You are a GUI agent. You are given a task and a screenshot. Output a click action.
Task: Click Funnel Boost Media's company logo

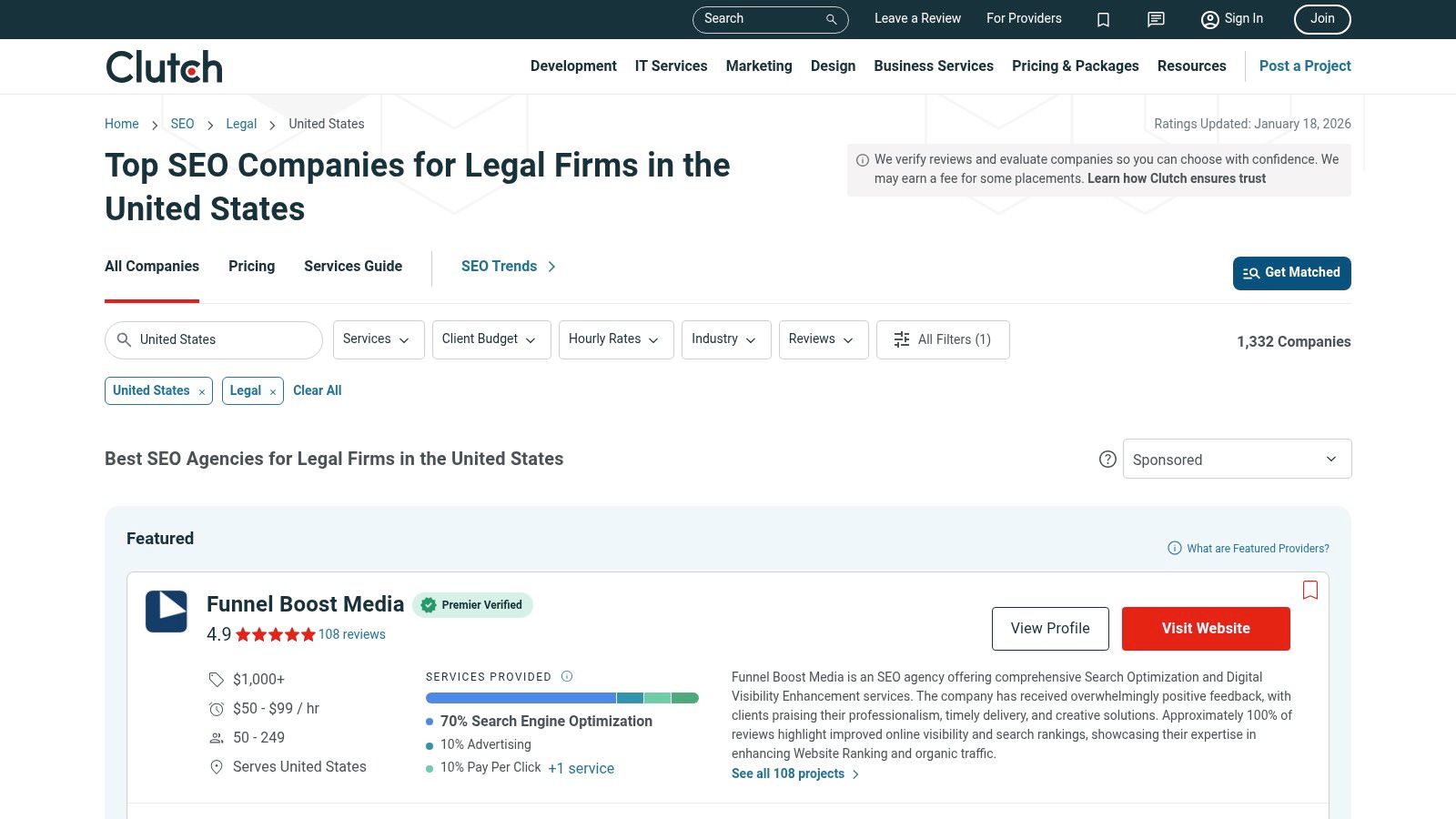[x=166, y=612]
